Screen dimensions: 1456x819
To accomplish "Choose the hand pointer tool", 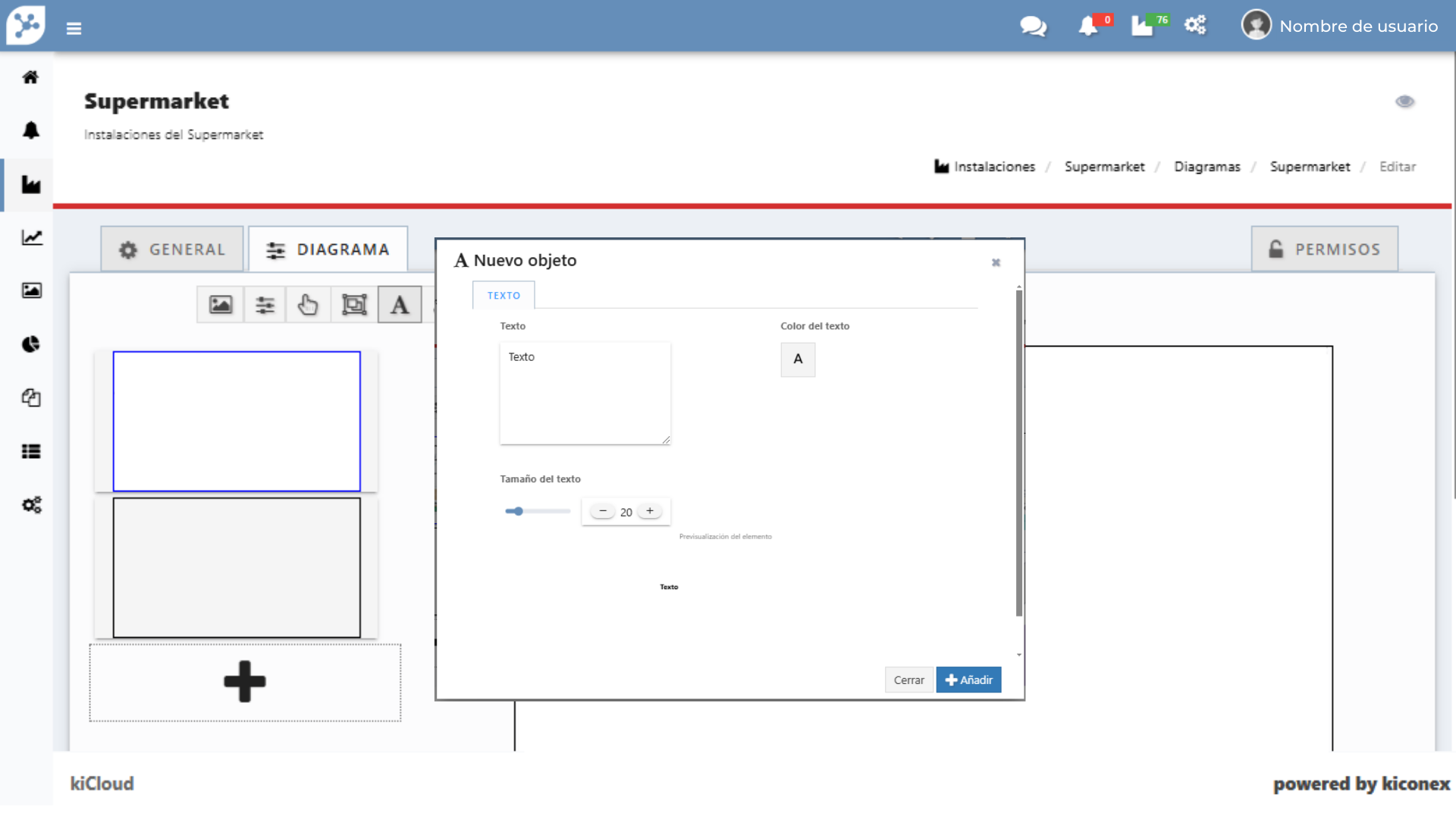I will pos(308,305).
